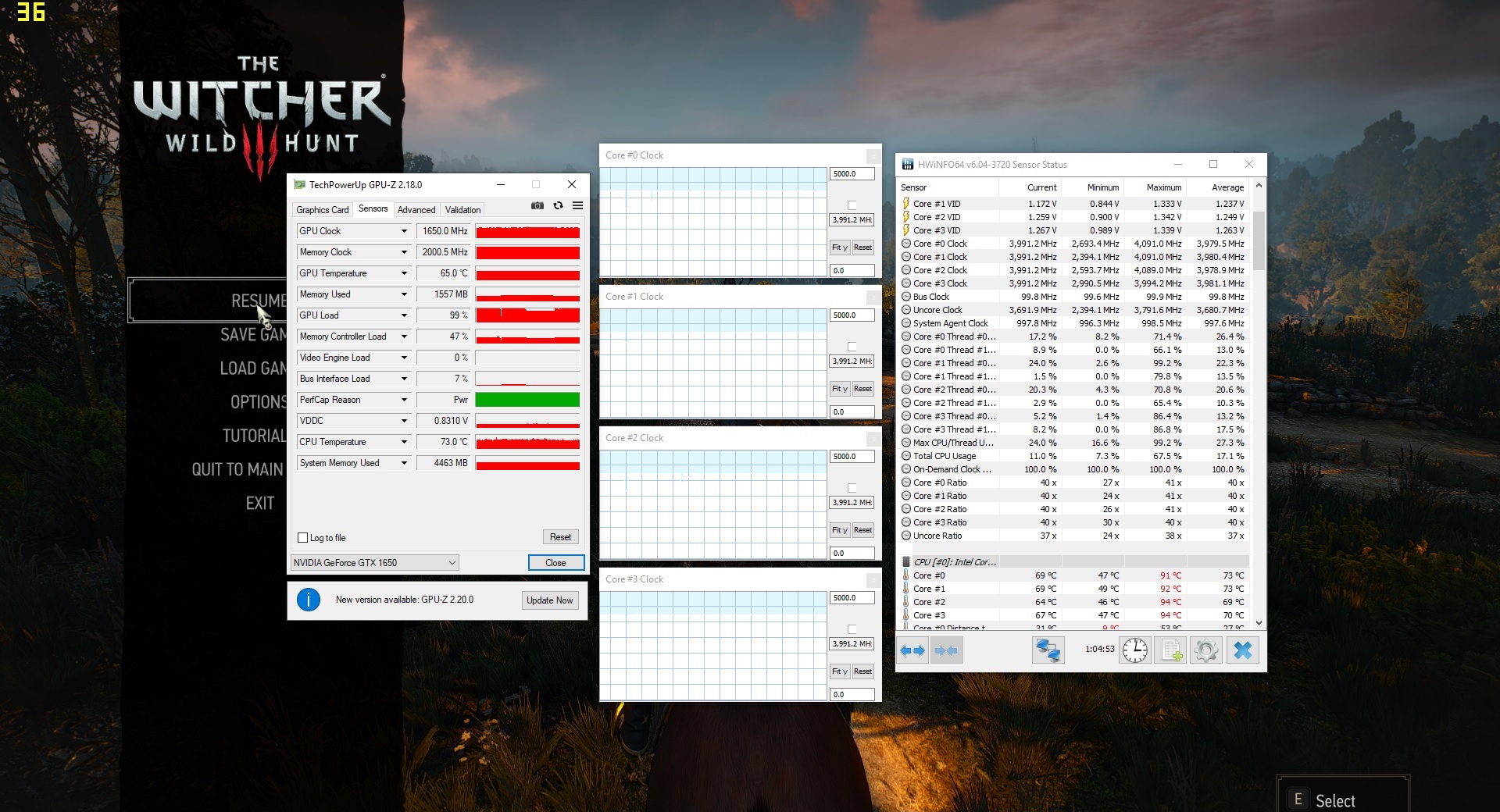Viewport: 1500px width, 812px height.
Task: Open GPU Clock sensor dropdown
Action: [x=404, y=231]
